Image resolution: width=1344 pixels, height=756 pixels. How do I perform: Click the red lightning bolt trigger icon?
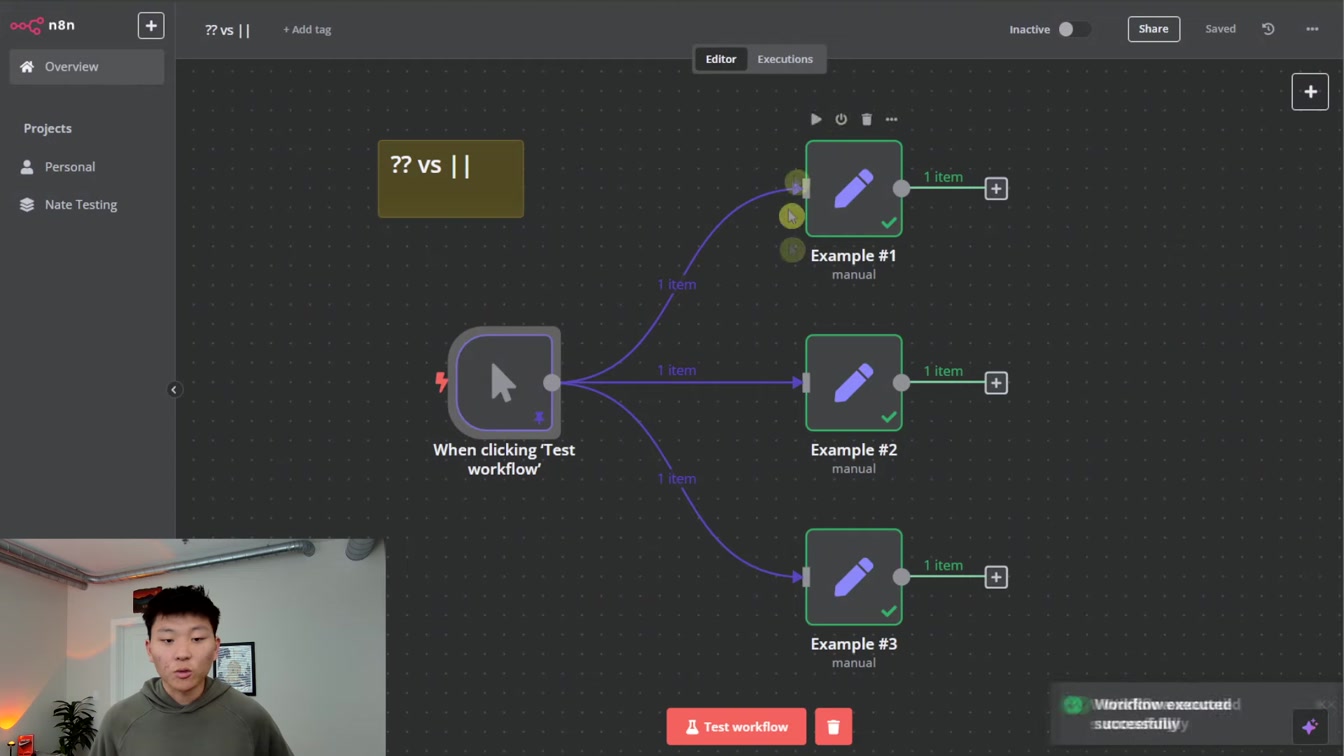(441, 381)
